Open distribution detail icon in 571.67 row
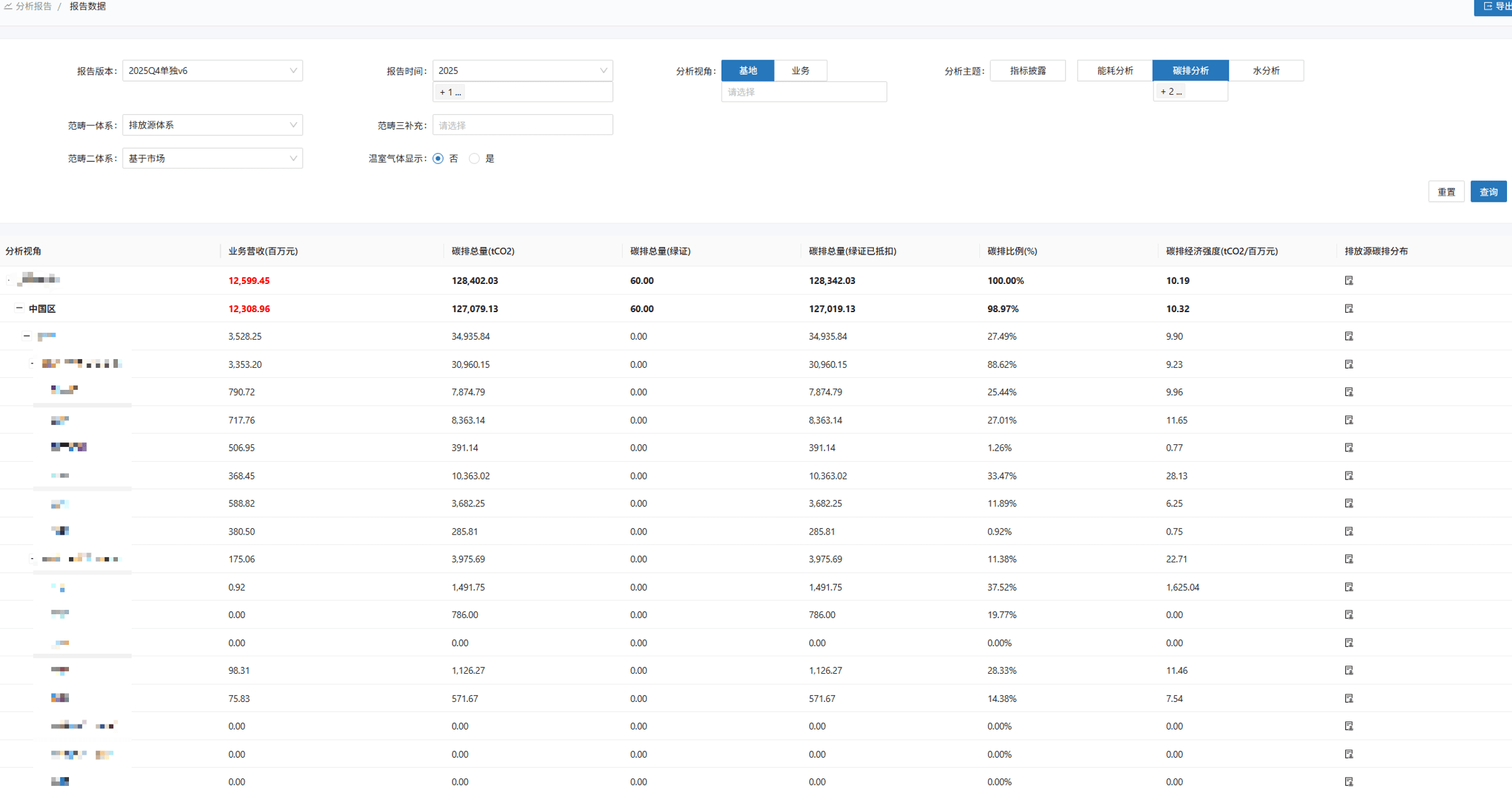1512x801 pixels. coord(1348,698)
